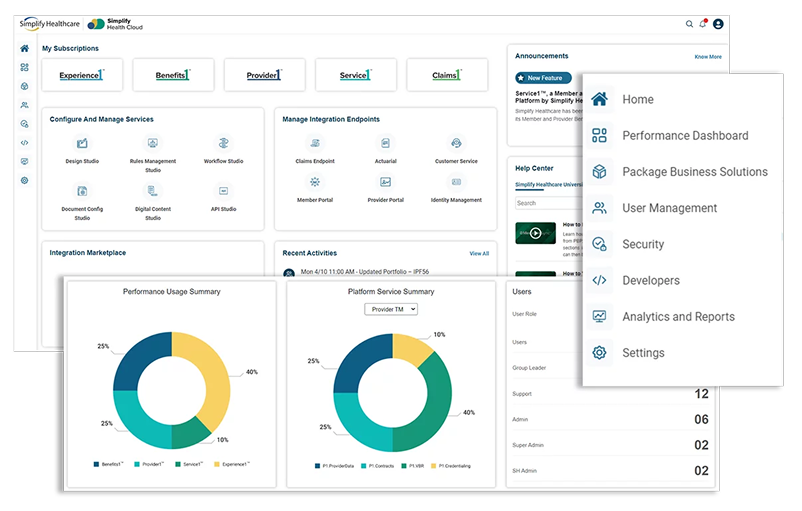Launch the Workflow Studio icon
802x511 pixels.
(x=223, y=144)
